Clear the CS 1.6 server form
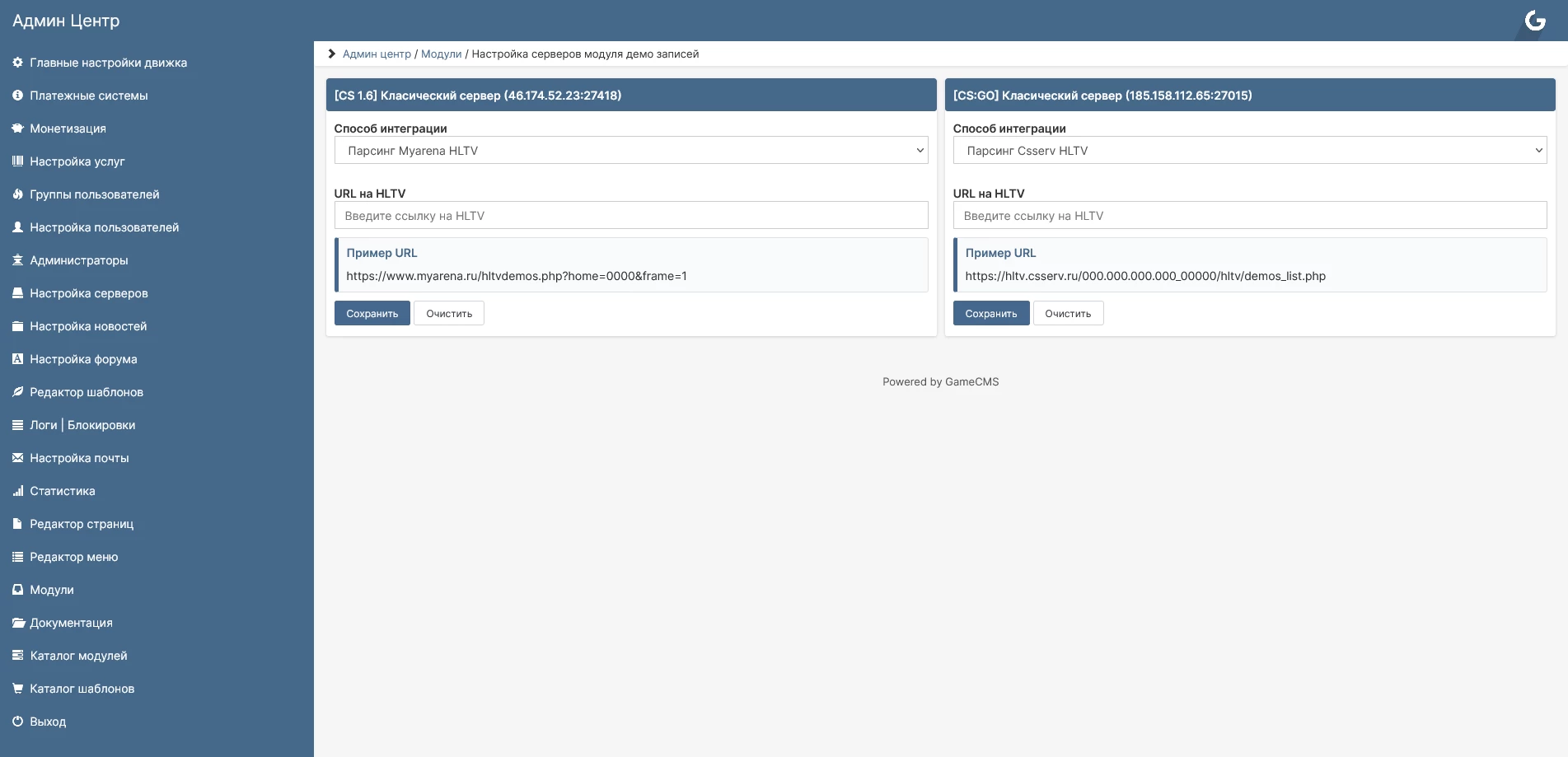 449,314
